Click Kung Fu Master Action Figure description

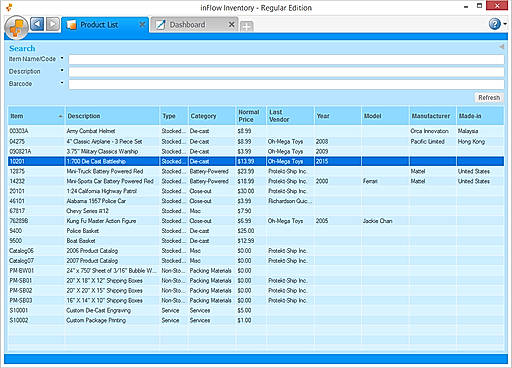(101, 221)
